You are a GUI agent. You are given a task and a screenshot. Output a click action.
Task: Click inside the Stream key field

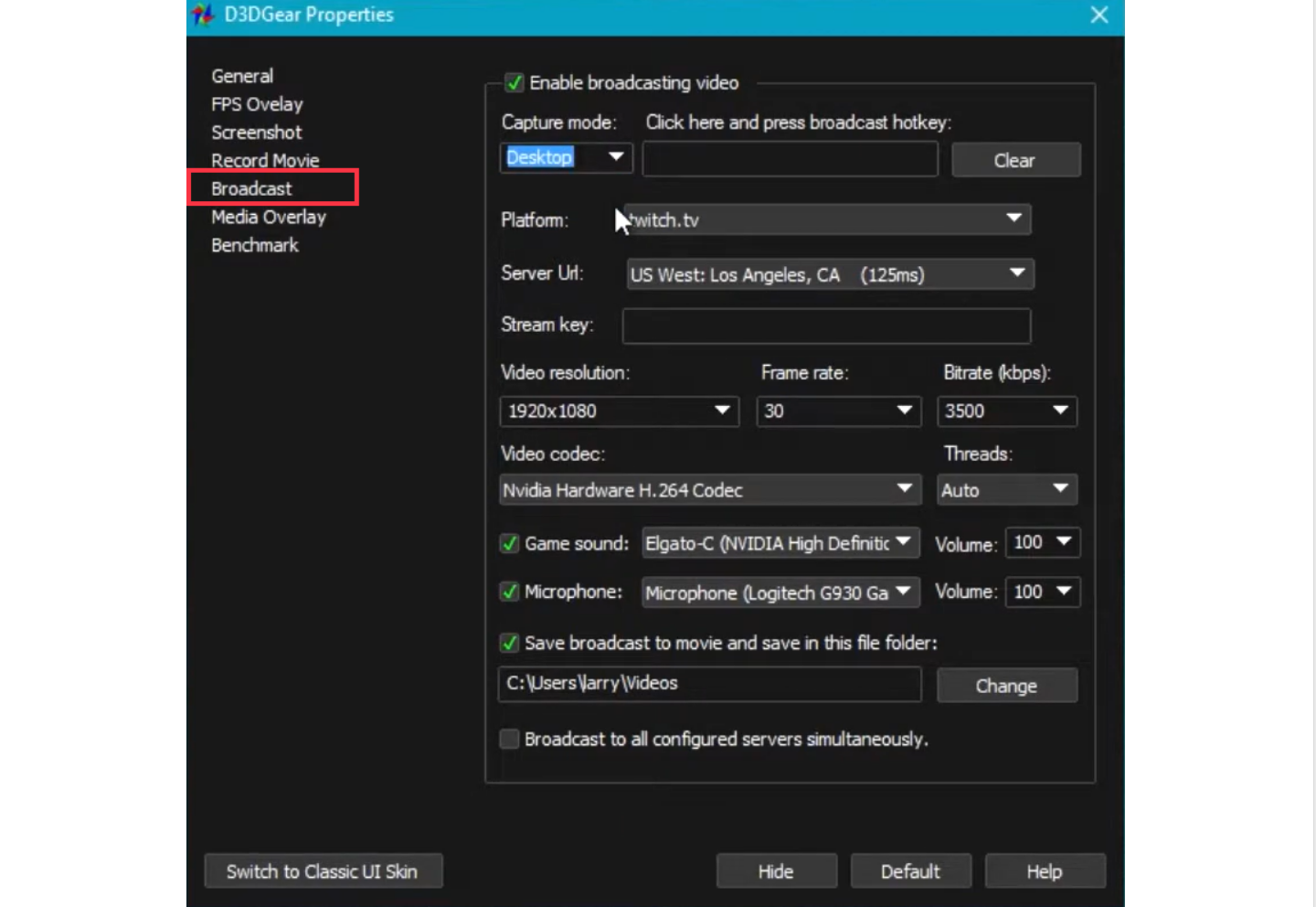tap(825, 325)
